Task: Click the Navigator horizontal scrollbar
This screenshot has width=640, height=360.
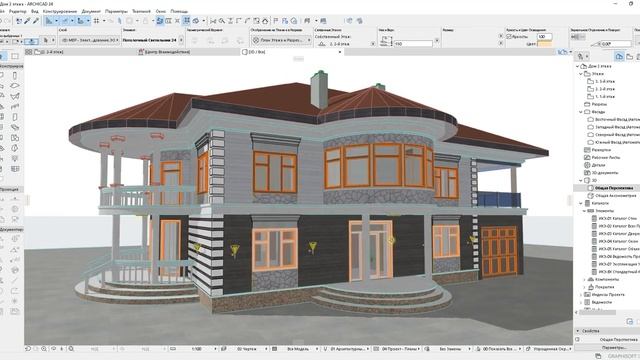Action: 598,313
